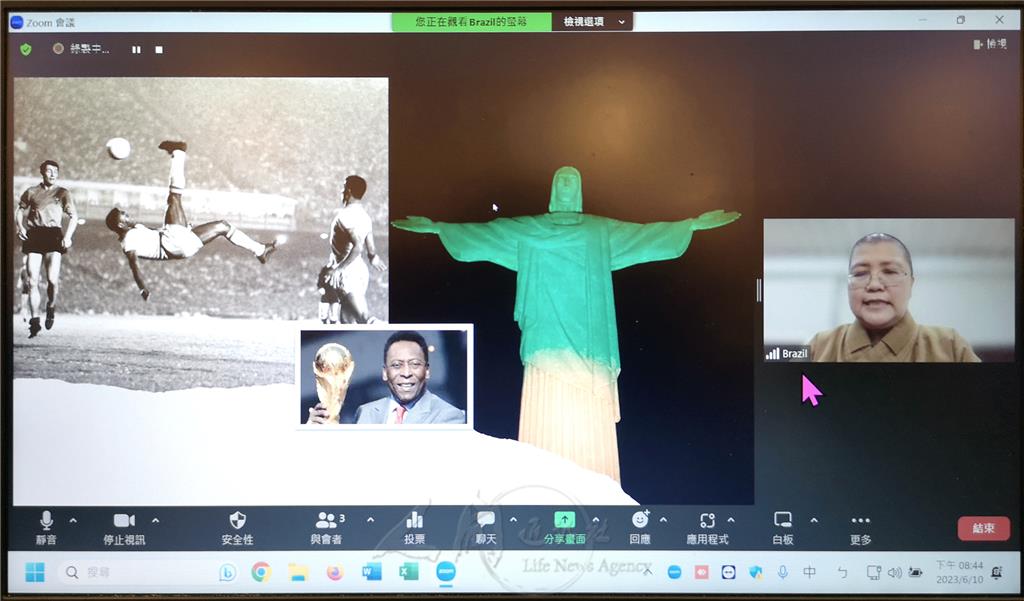Stop the recording
This screenshot has width=1024, height=601.
point(159,50)
